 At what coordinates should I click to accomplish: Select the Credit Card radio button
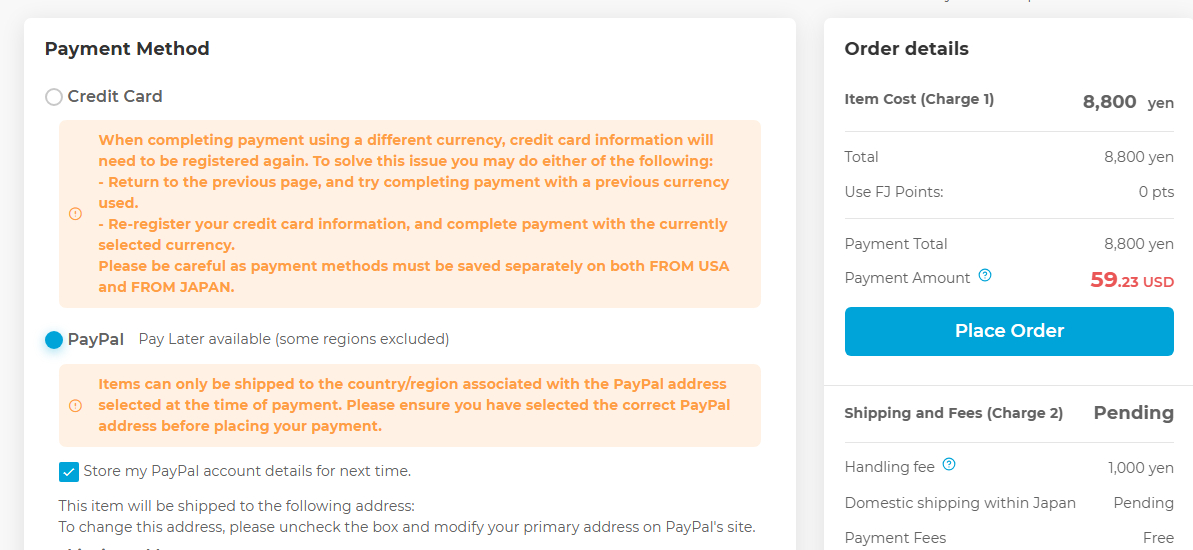[54, 97]
